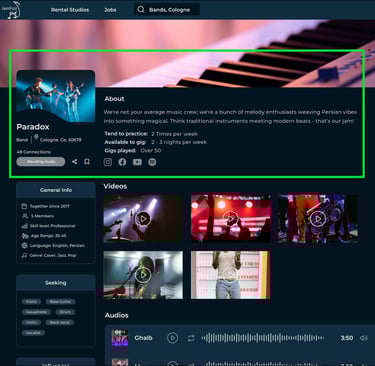This screenshot has height=366, width=375.
Task: Click the Skill level Professional text
Action: pyautogui.click(x=53, y=226)
